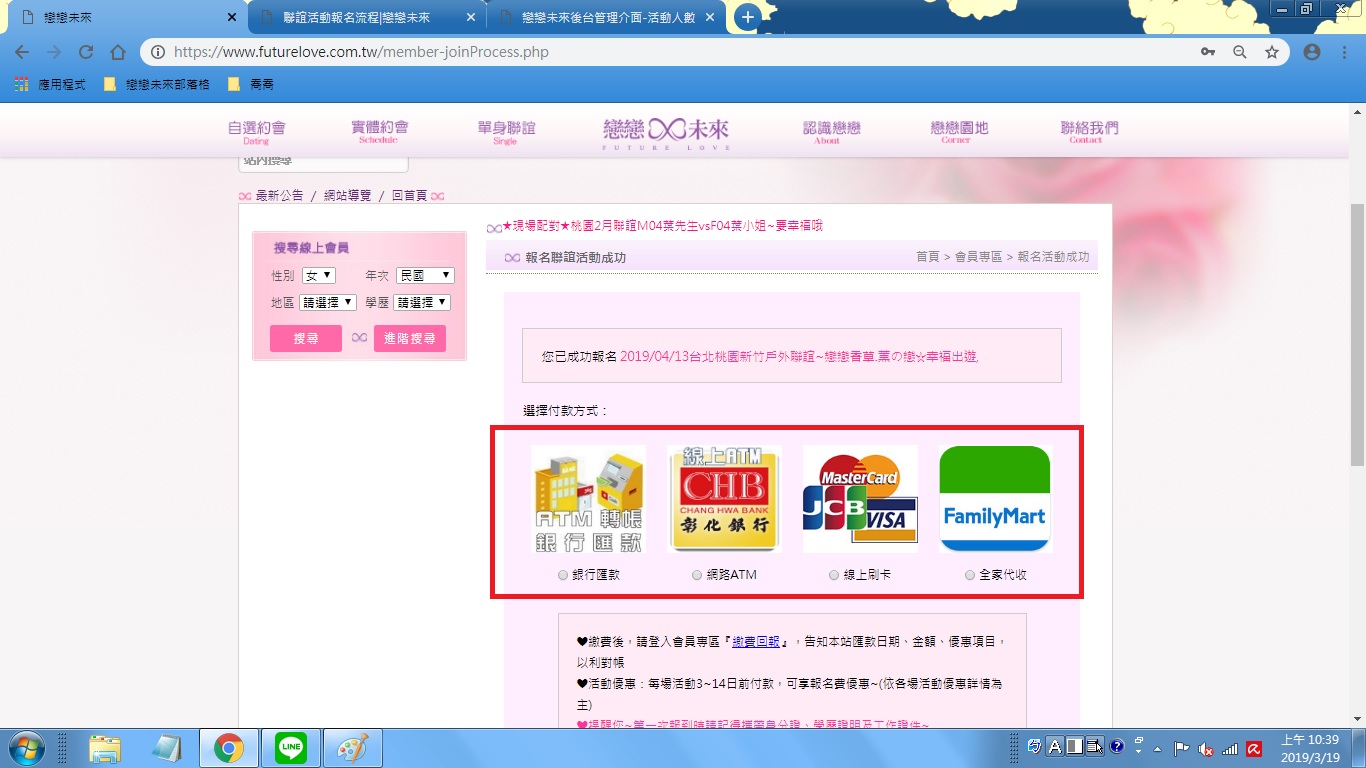
Task: Open the 回首頁 link
Action: click(x=409, y=196)
